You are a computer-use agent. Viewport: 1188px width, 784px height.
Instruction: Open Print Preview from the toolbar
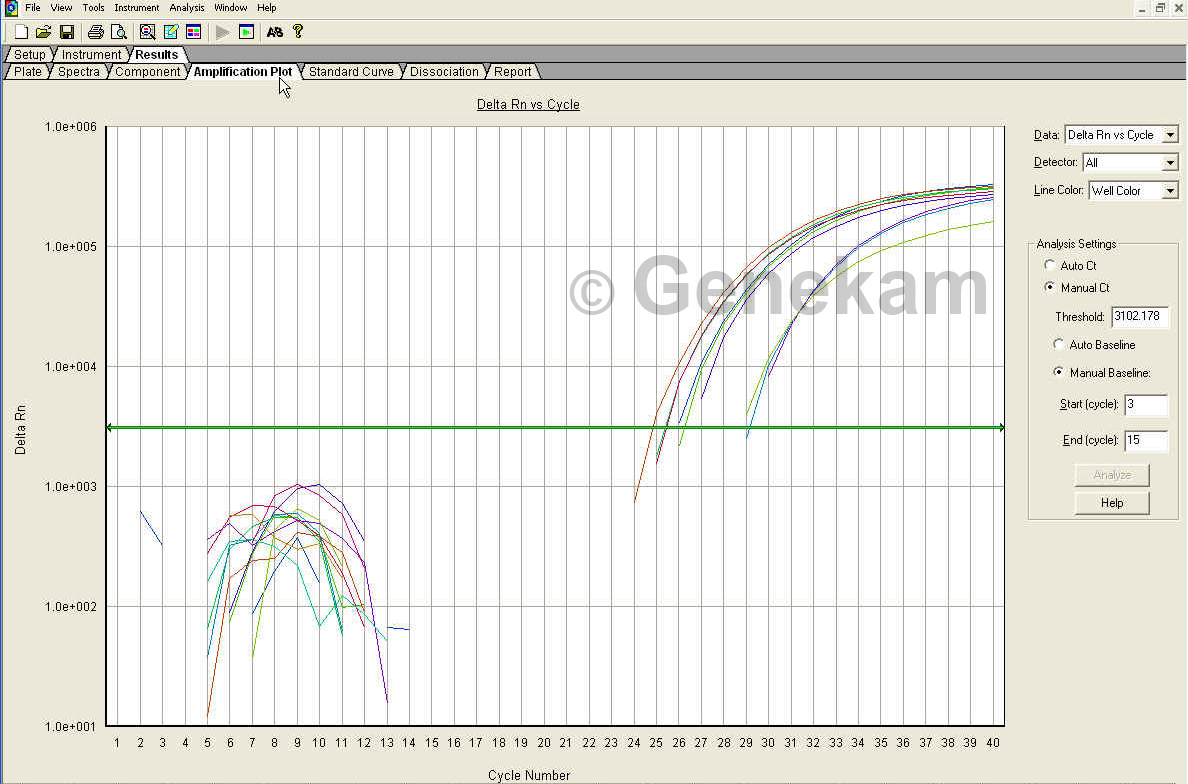pos(119,32)
